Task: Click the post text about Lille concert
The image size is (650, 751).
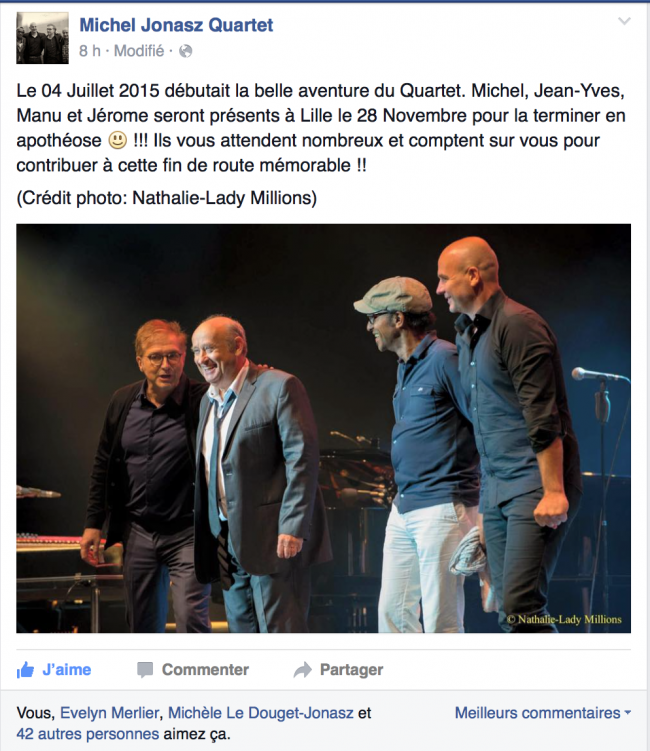Action: click(321, 128)
